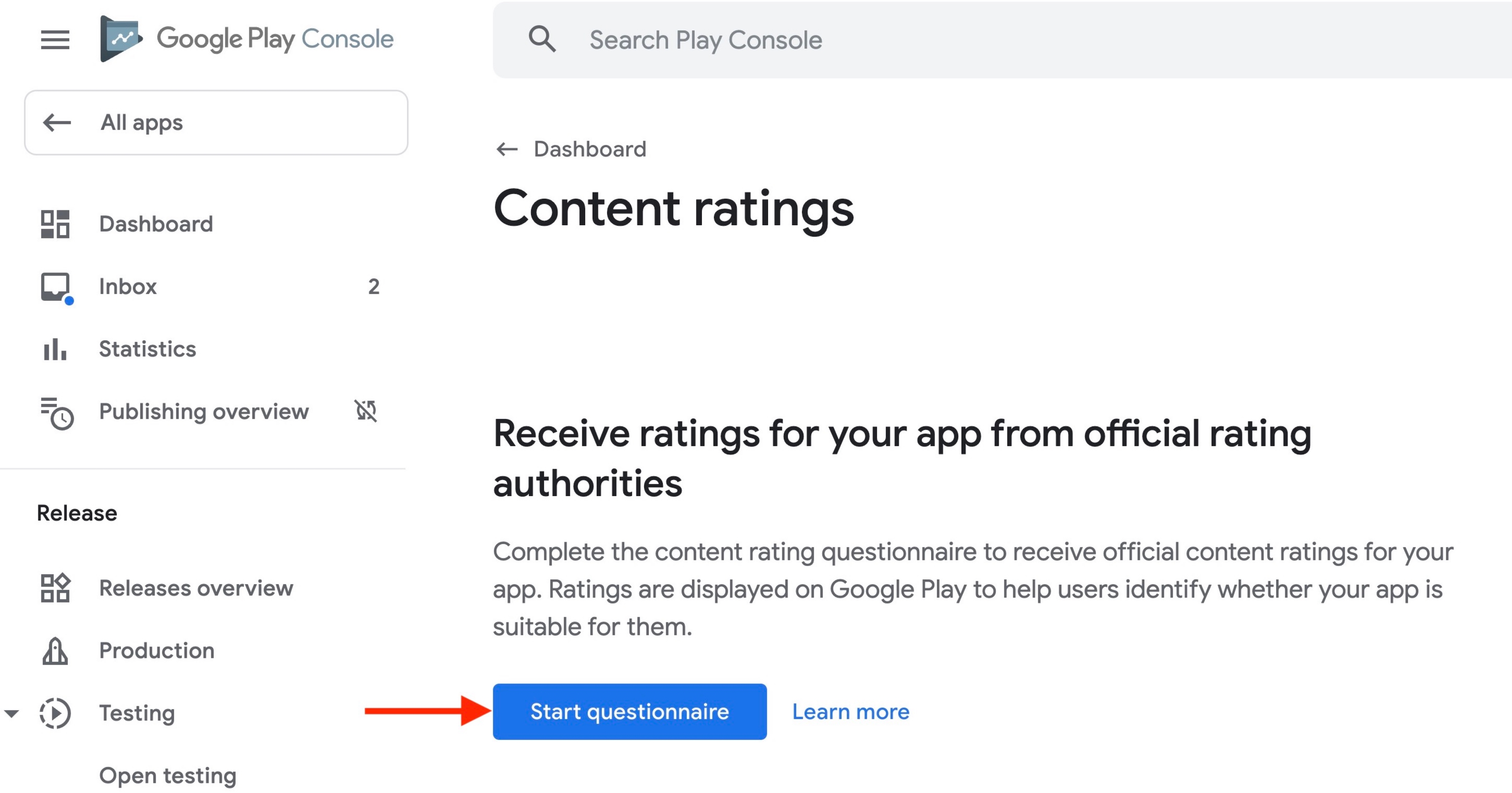Click the managed publishing off icon

(366, 411)
